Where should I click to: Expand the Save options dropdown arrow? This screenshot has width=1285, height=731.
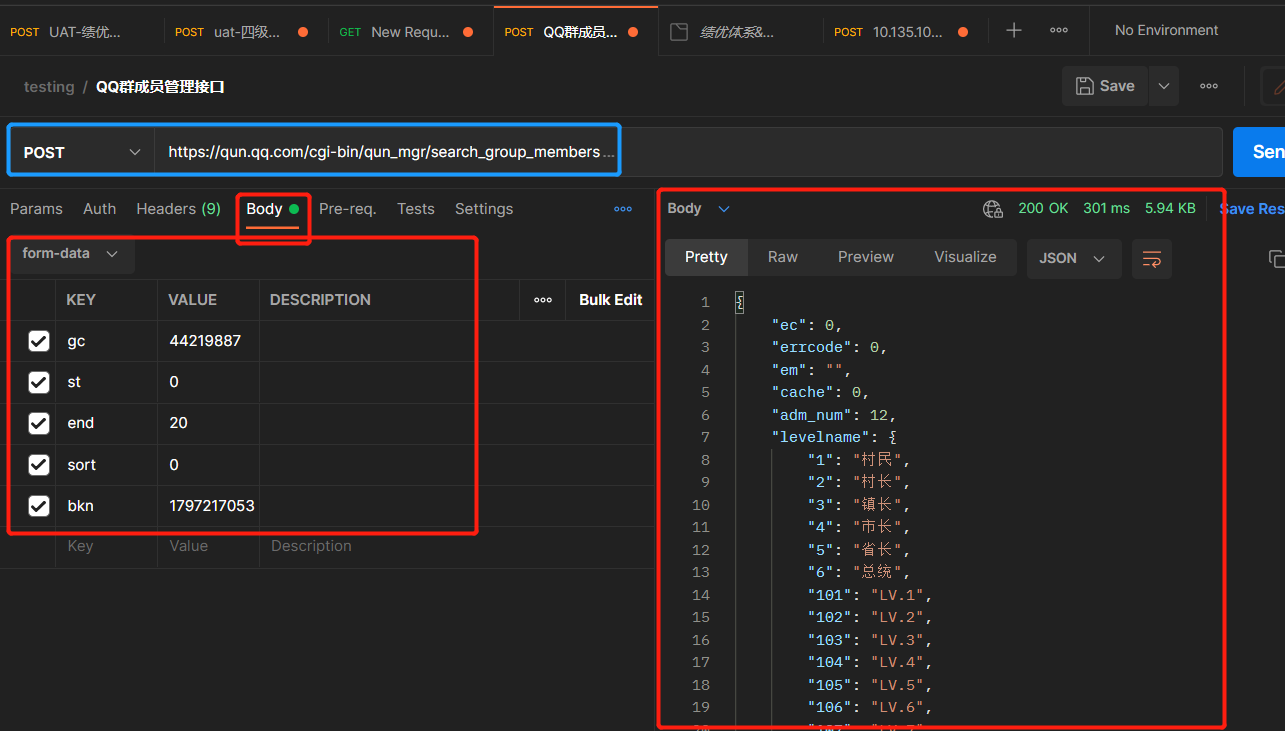coord(1164,86)
